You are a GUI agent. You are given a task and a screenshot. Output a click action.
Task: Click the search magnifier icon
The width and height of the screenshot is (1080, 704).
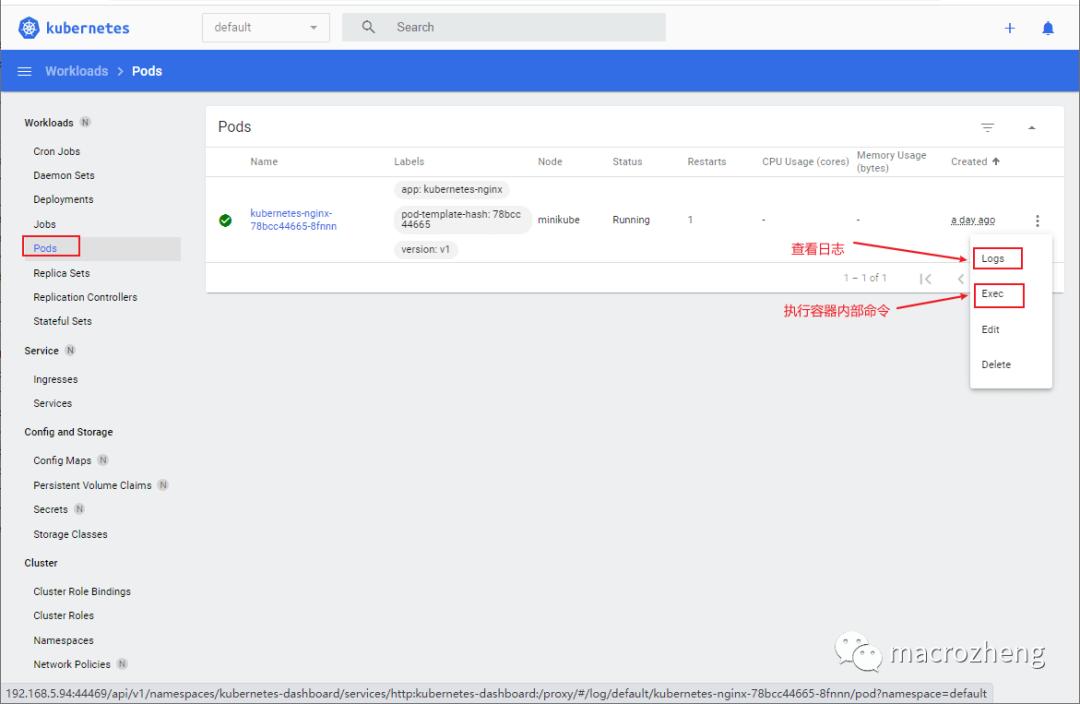coord(370,27)
